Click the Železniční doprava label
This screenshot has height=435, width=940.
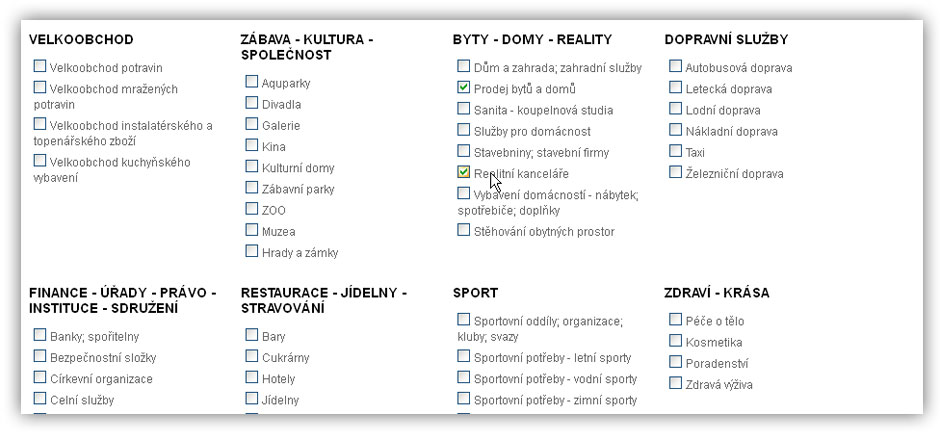734,174
